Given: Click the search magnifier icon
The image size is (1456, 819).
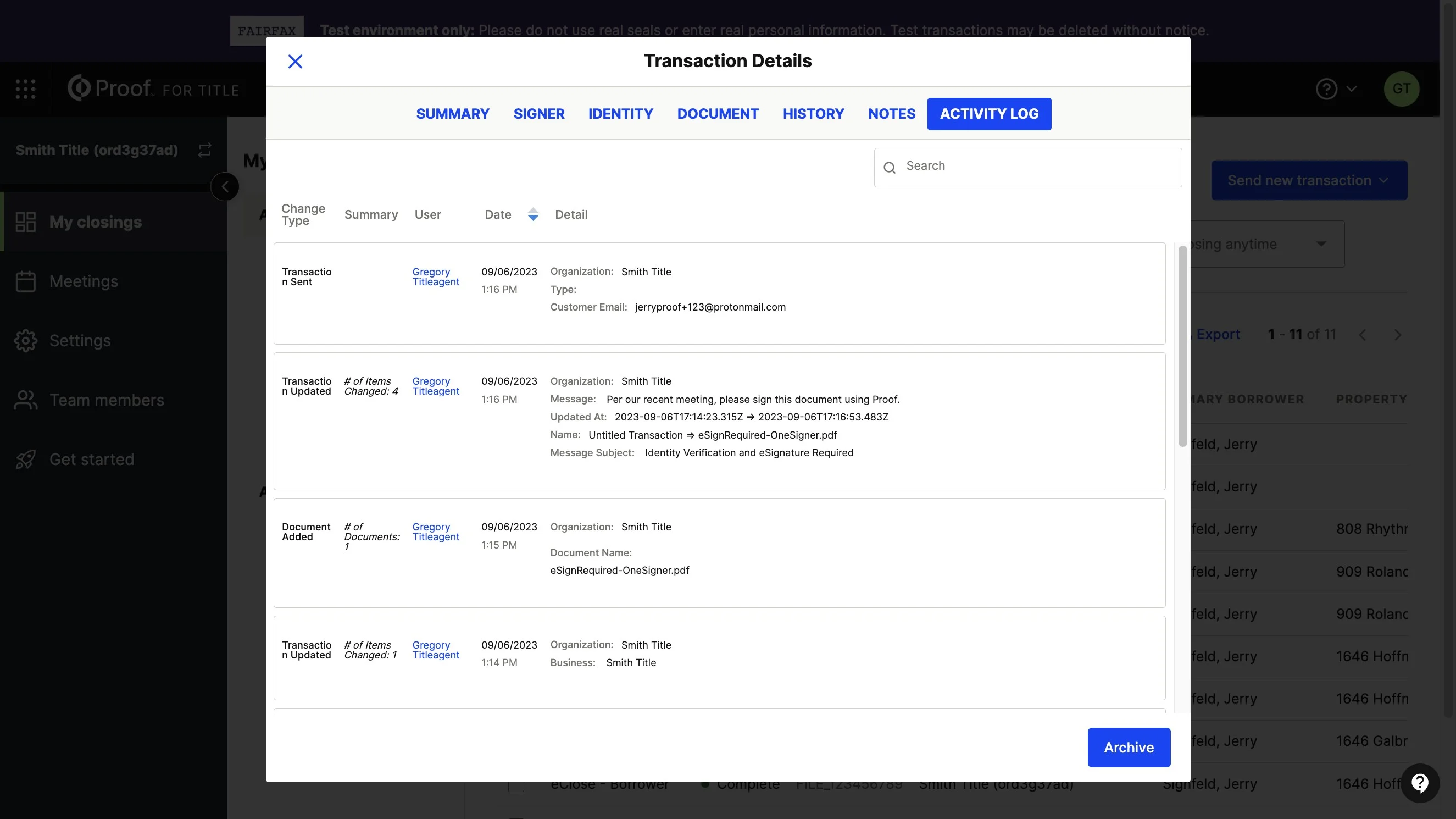Looking at the screenshot, I should coord(890,168).
